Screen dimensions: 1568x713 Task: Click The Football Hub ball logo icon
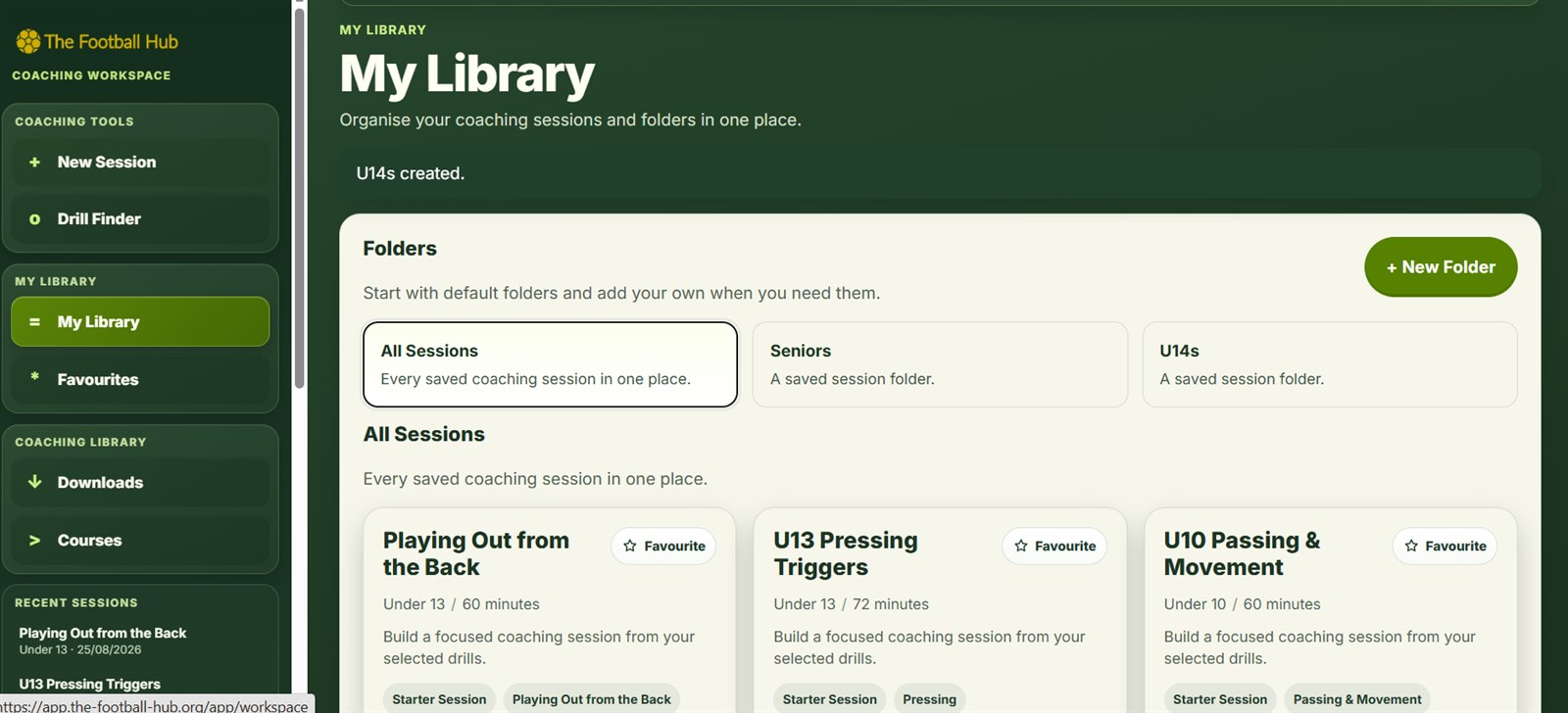pyautogui.click(x=28, y=41)
